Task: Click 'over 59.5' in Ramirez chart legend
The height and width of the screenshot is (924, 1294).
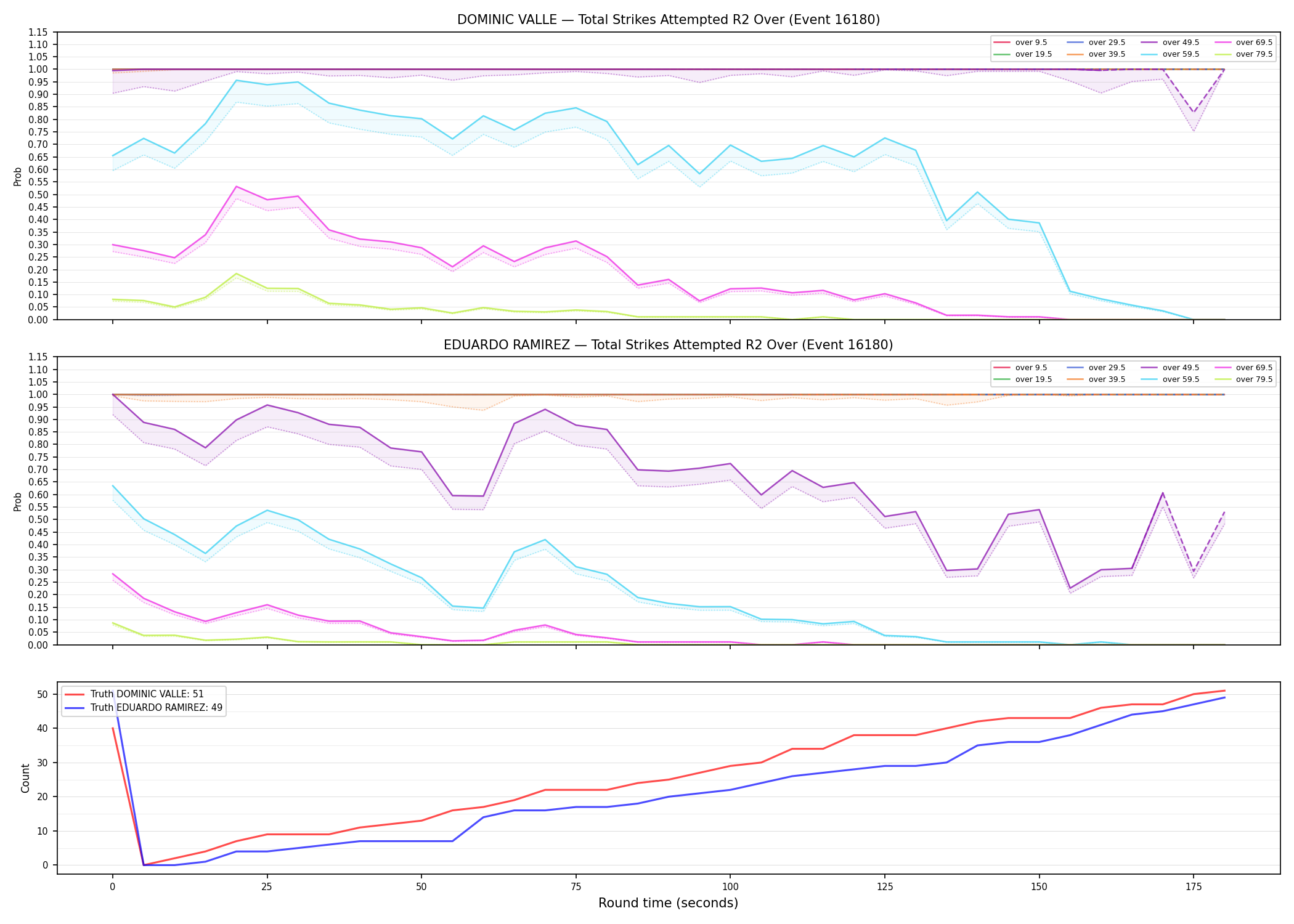Action: tap(1170, 379)
